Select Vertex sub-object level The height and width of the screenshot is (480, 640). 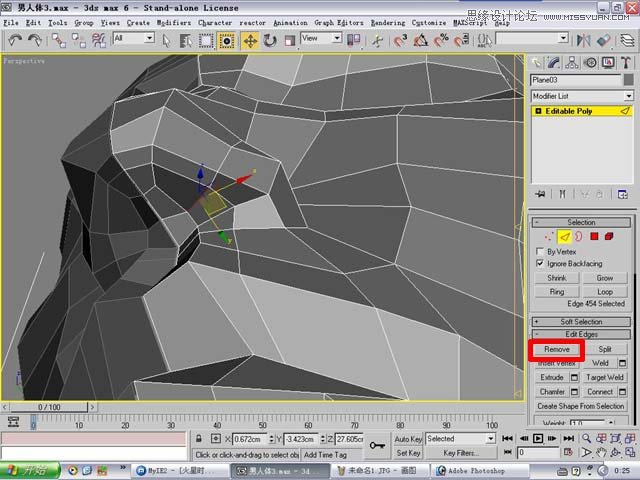click(x=549, y=236)
